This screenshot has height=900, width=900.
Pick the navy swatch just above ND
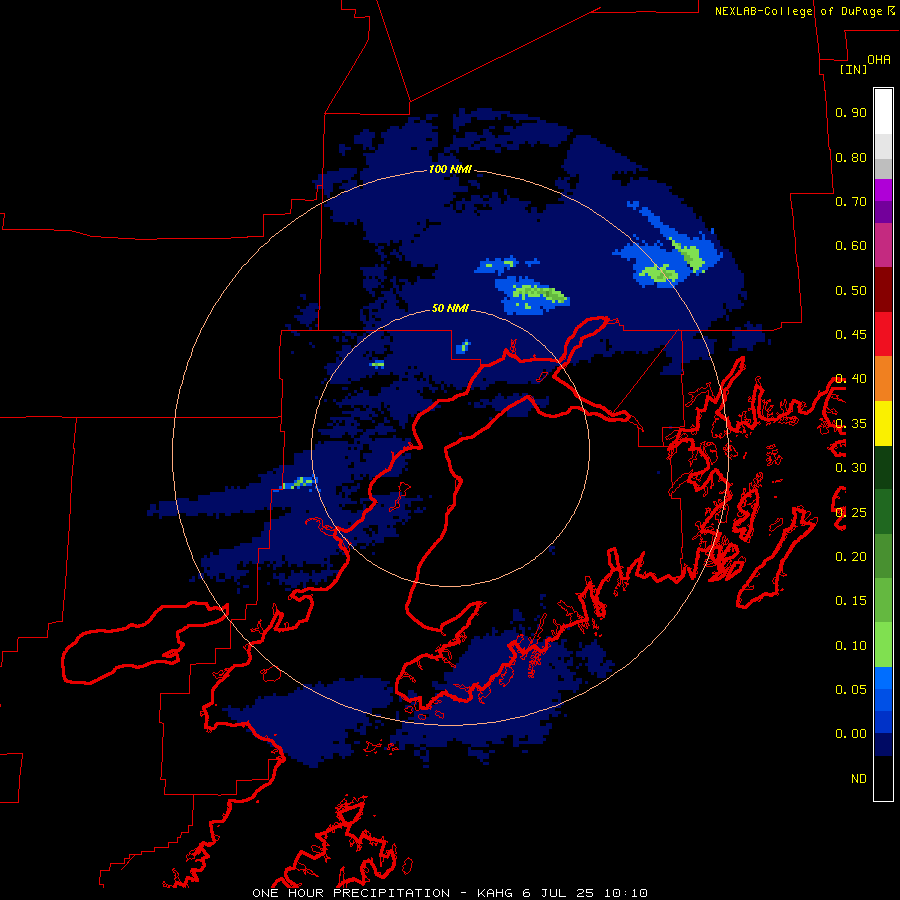883,744
